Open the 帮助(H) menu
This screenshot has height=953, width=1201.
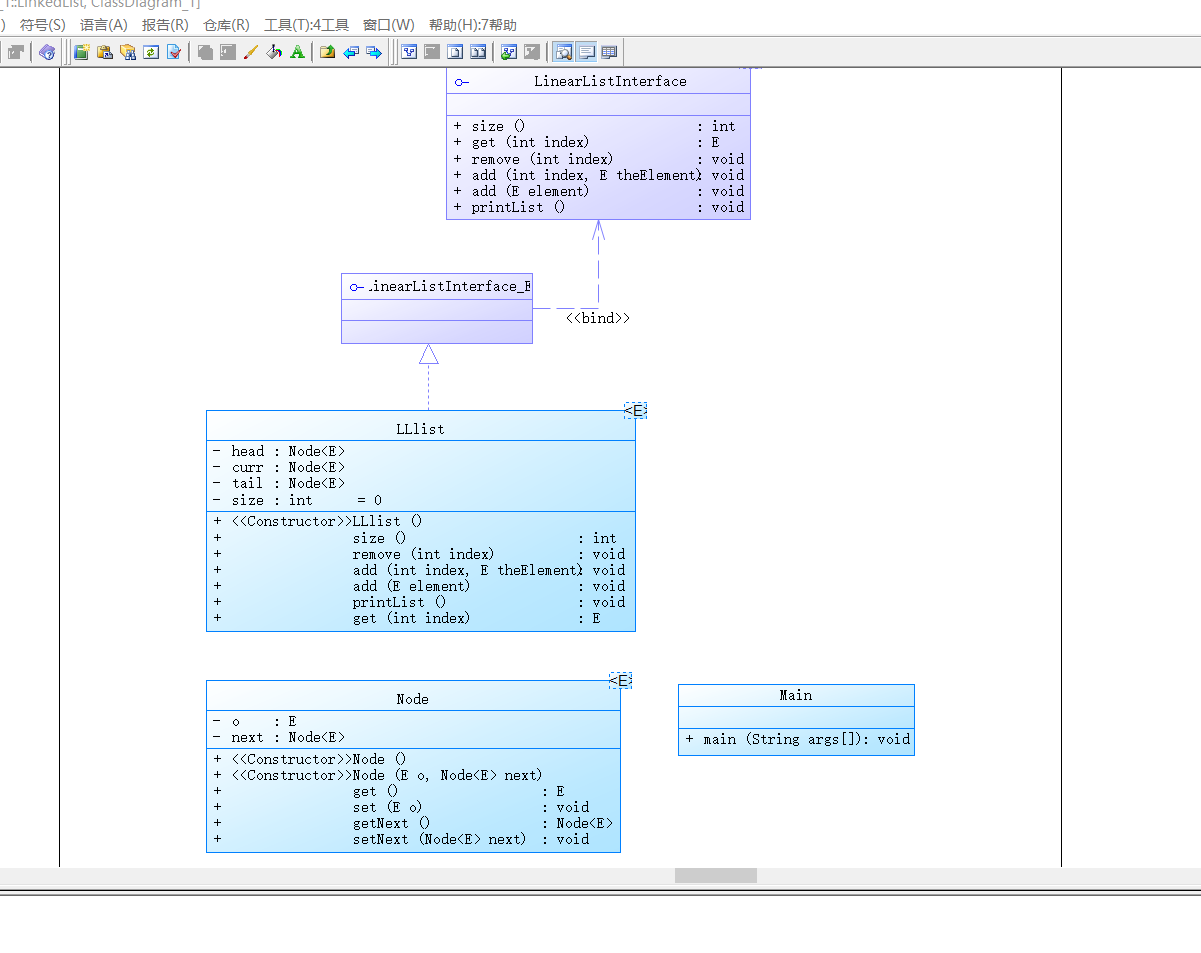coord(472,25)
